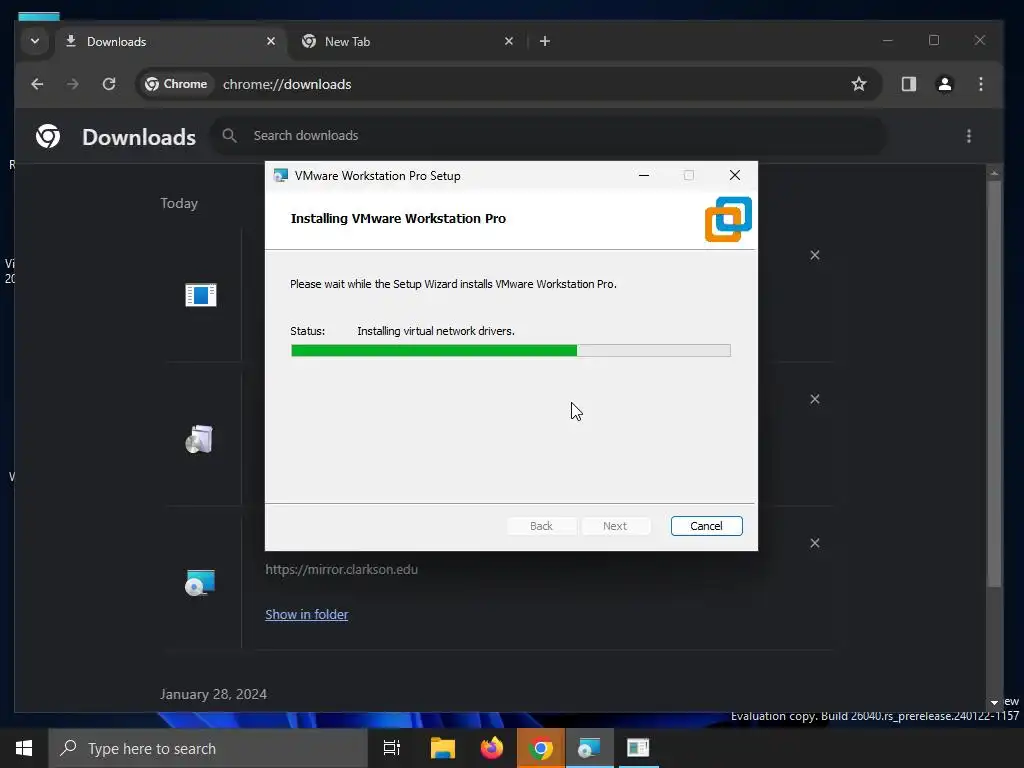Remove the second download entry from list

click(814, 399)
